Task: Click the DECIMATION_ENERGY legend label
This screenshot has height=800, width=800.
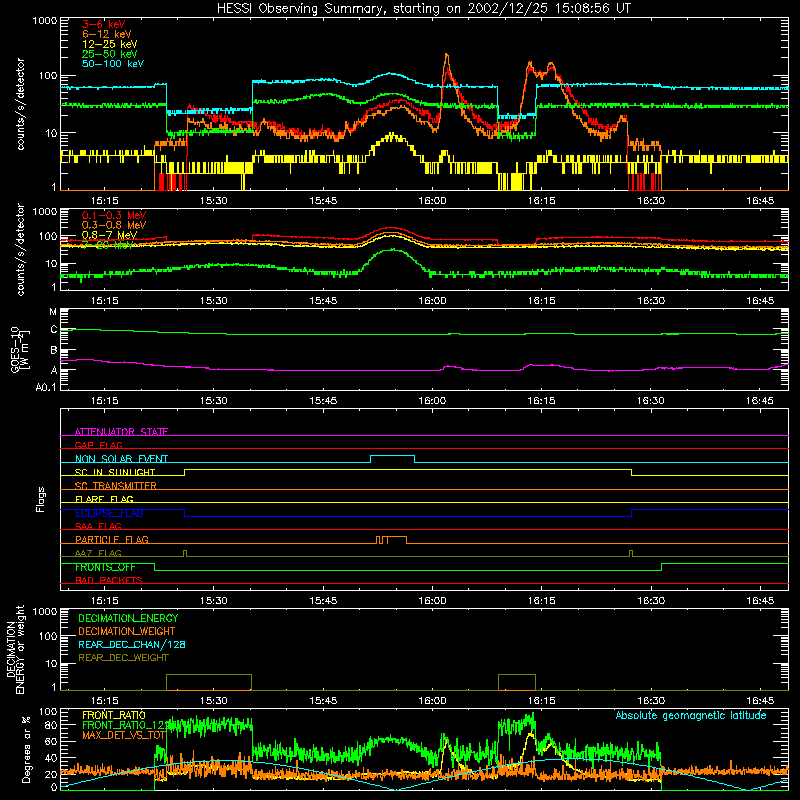Action: (128, 618)
